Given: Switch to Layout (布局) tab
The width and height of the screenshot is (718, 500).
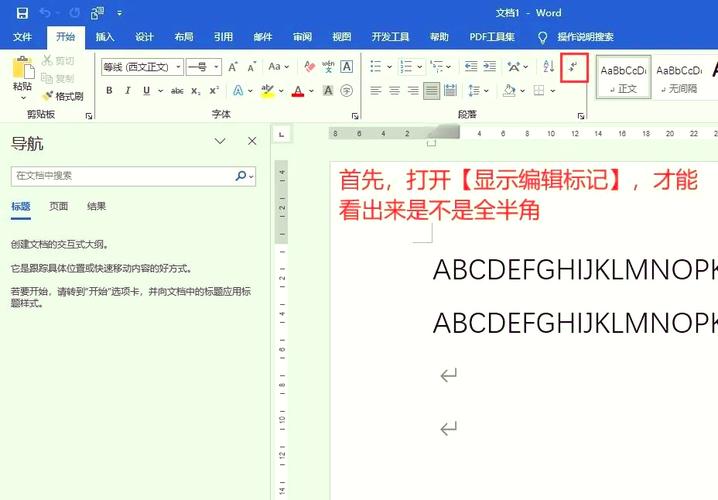Looking at the screenshot, I should tap(184, 37).
